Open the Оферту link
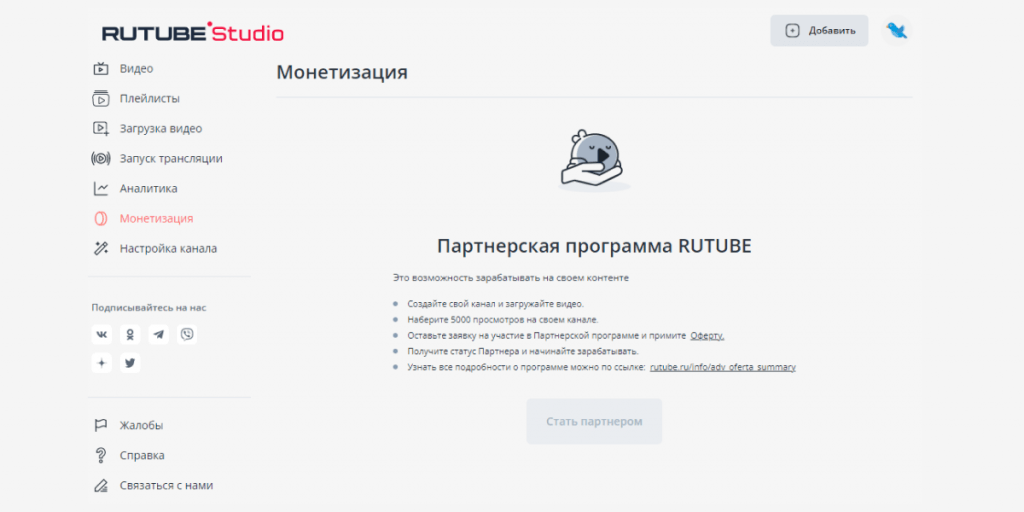1024x512 pixels. [706, 336]
